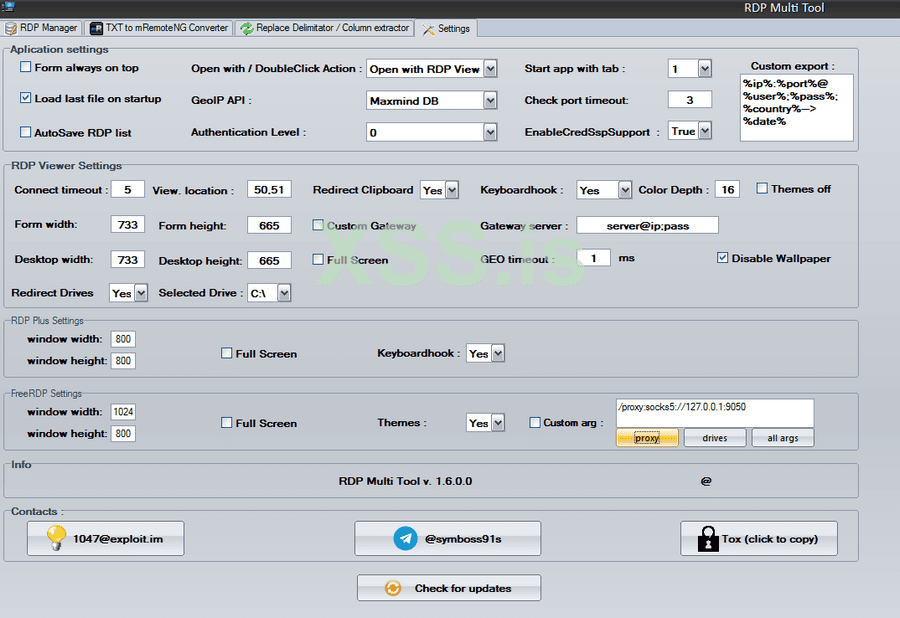The width and height of the screenshot is (900, 618).
Task: Click the Gateway server input field
Action: point(647,226)
